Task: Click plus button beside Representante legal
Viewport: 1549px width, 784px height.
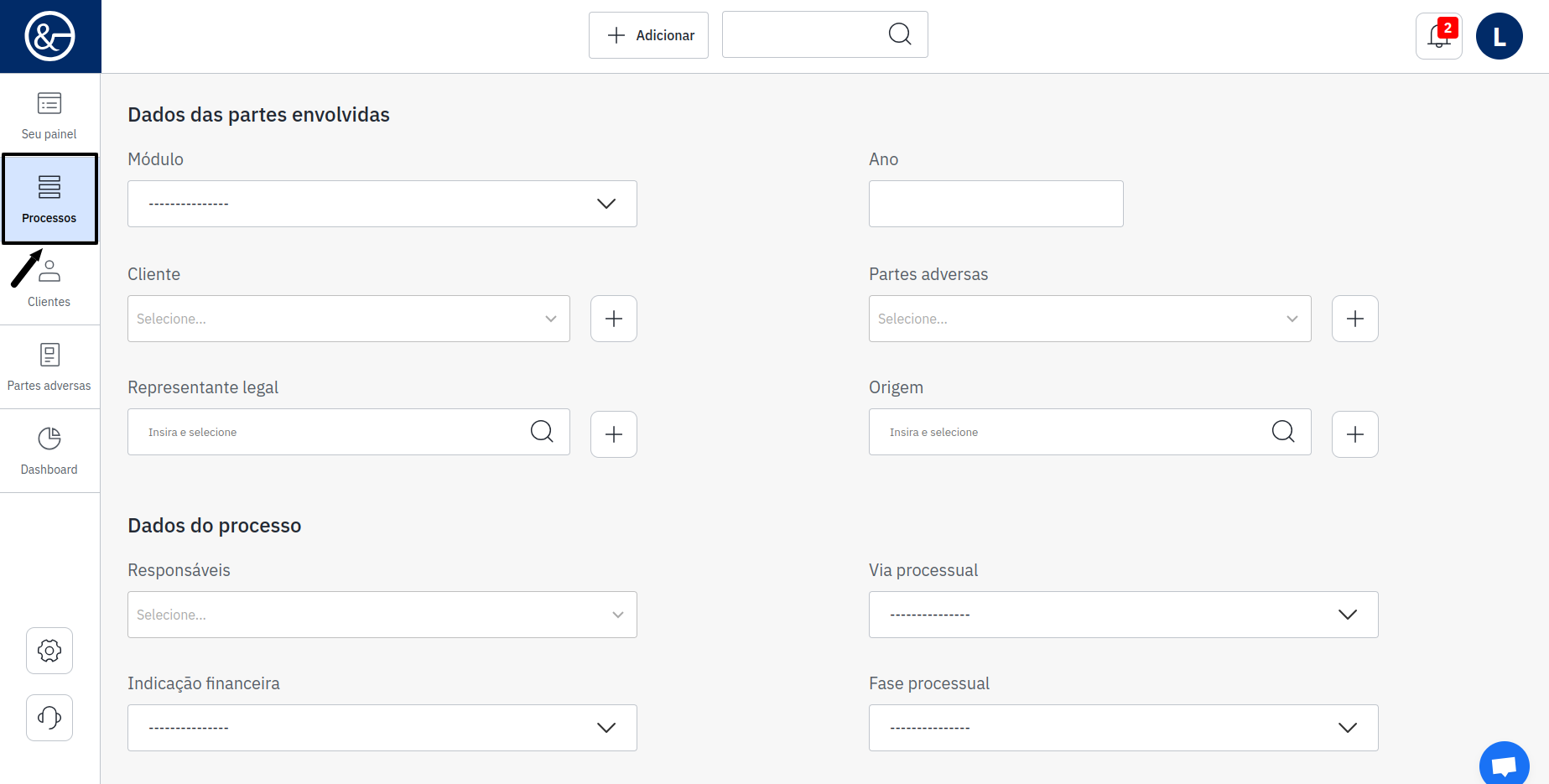Action: 613,434
